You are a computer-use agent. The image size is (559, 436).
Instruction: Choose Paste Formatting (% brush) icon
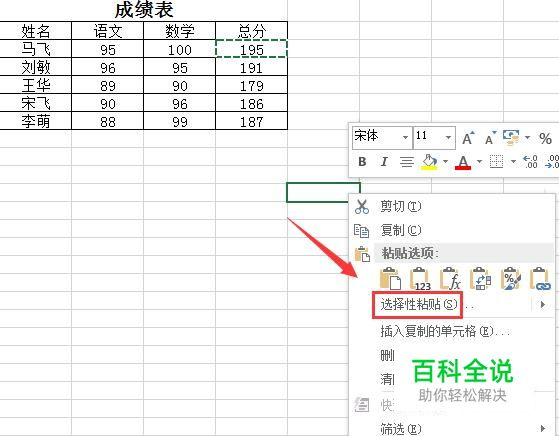click(511, 278)
